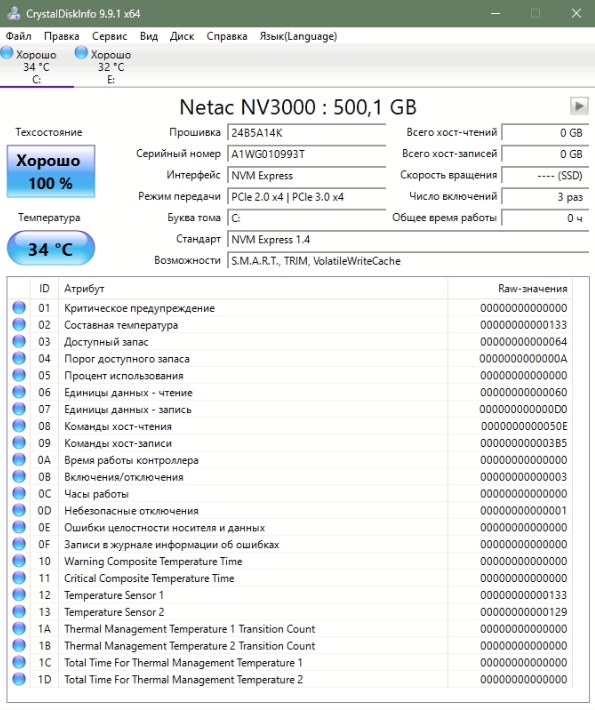Image resolution: width=595 pixels, height=710 pixels.
Task: Open the Справка menu
Action: pyautogui.click(x=227, y=36)
